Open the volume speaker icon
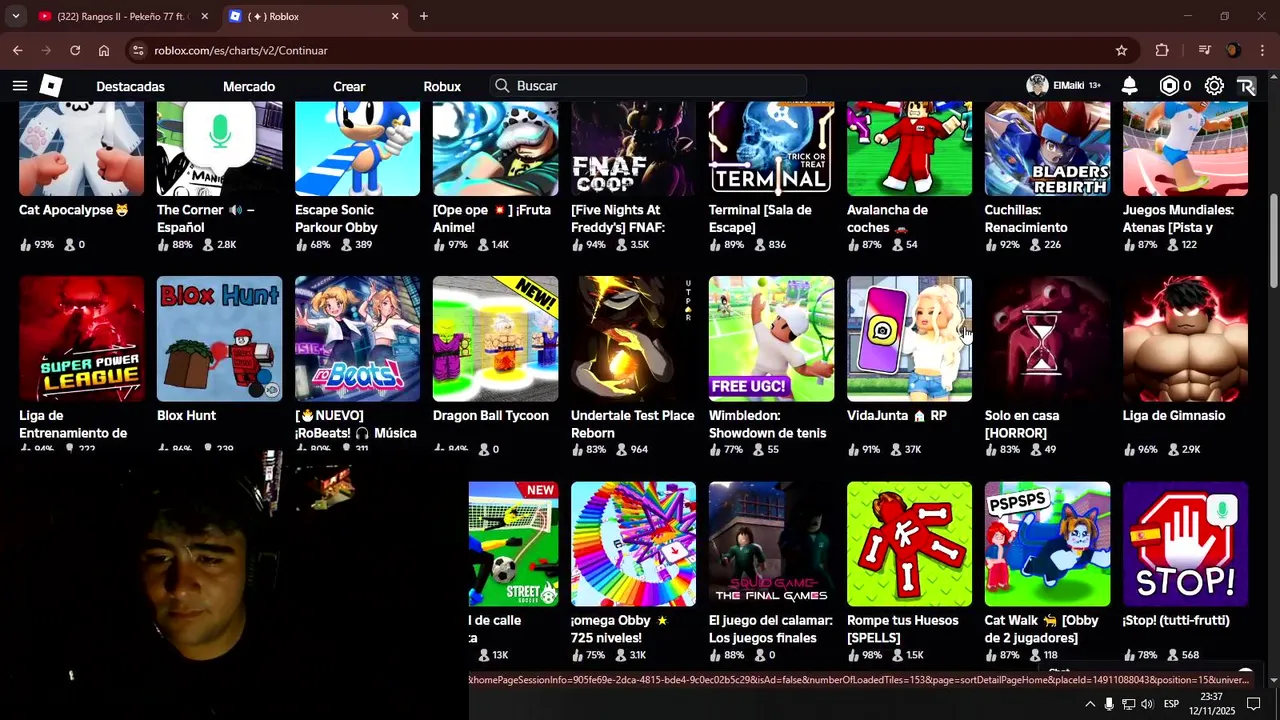 click(x=1147, y=704)
